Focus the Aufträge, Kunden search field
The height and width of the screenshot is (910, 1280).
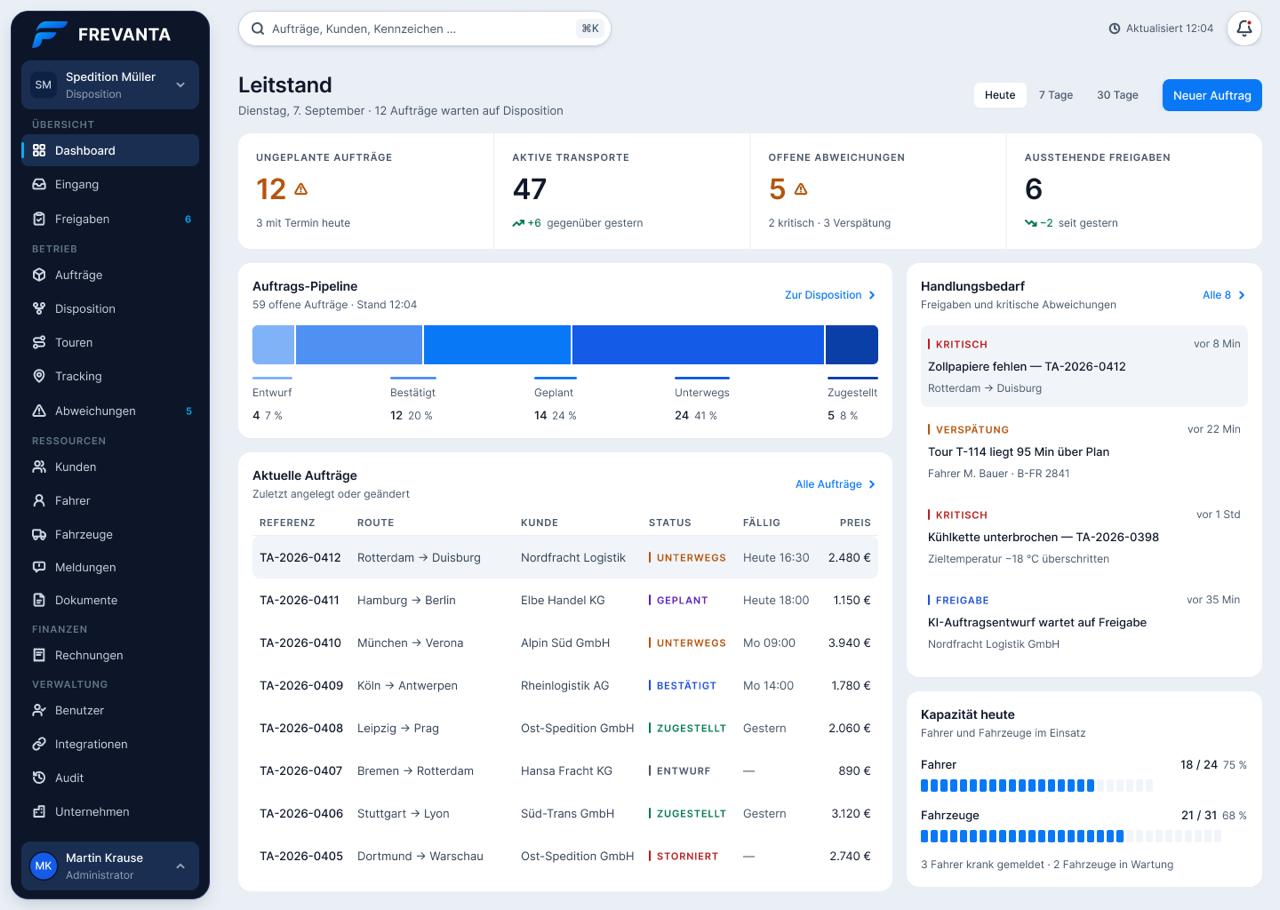tap(424, 29)
